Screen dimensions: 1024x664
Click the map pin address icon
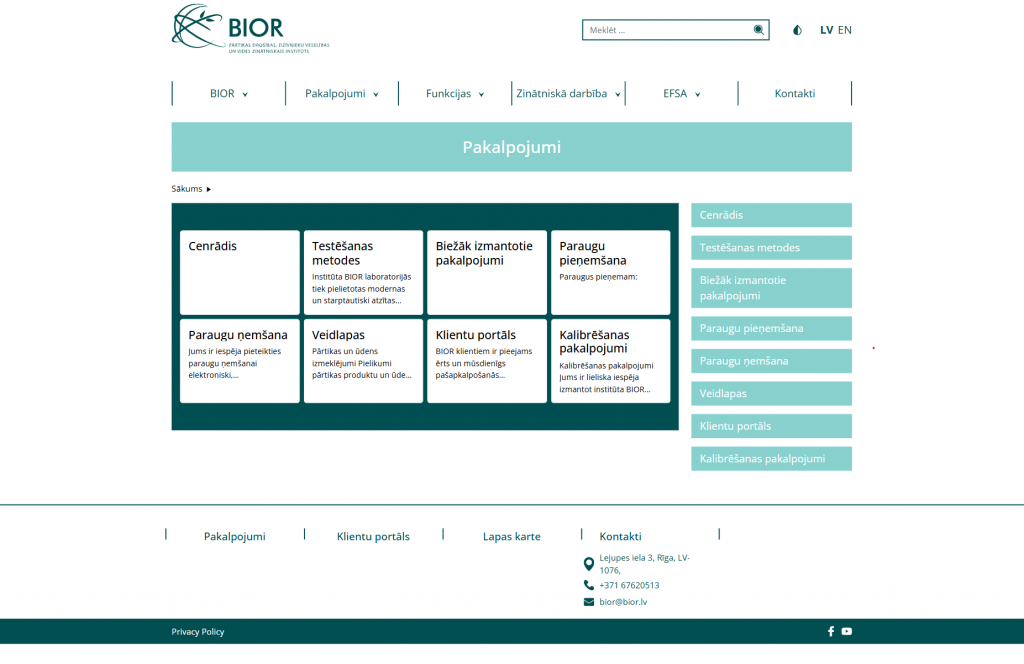click(x=589, y=564)
